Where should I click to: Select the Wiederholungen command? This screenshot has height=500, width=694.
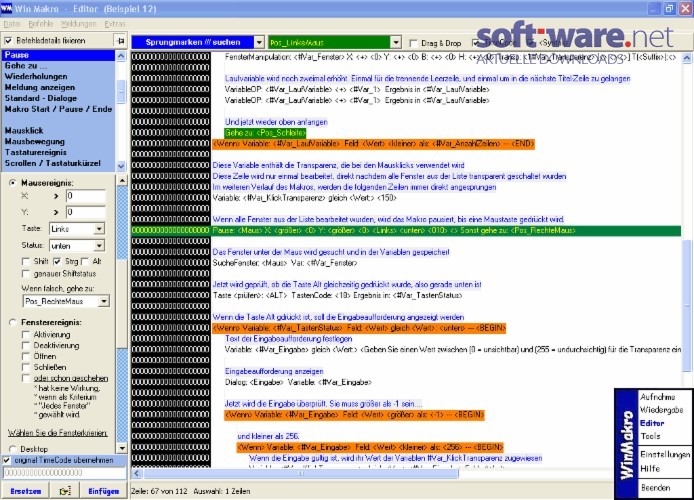pos(58,77)
